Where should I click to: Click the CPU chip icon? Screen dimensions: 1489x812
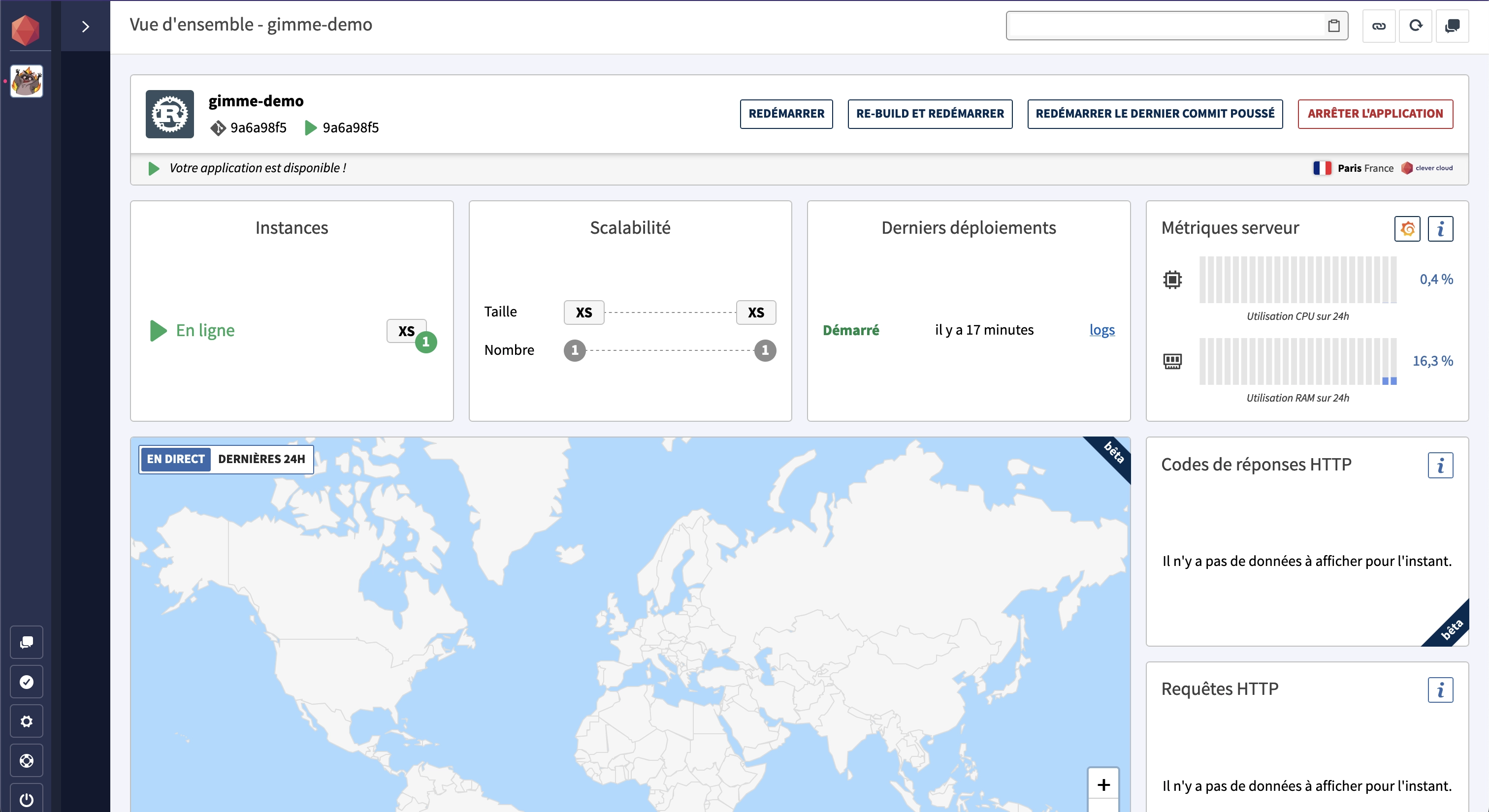click(x=1172, y=280)
